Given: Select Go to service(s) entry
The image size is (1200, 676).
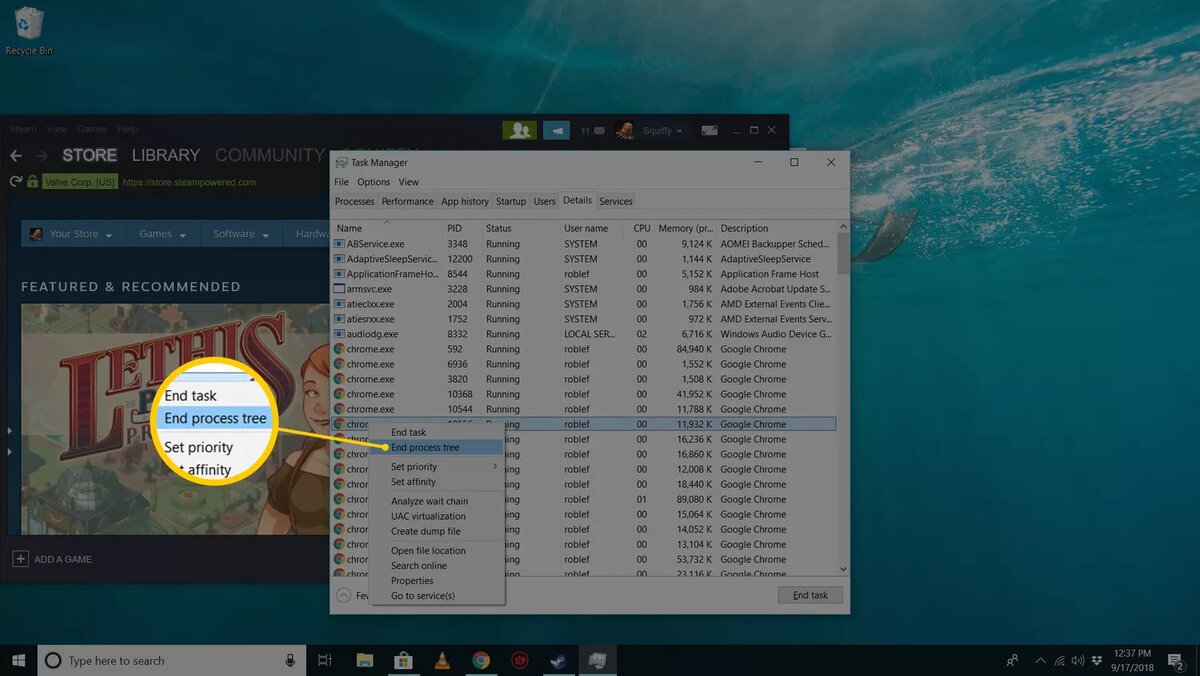Looking at the screenshot, I should [x=437, y=596].
